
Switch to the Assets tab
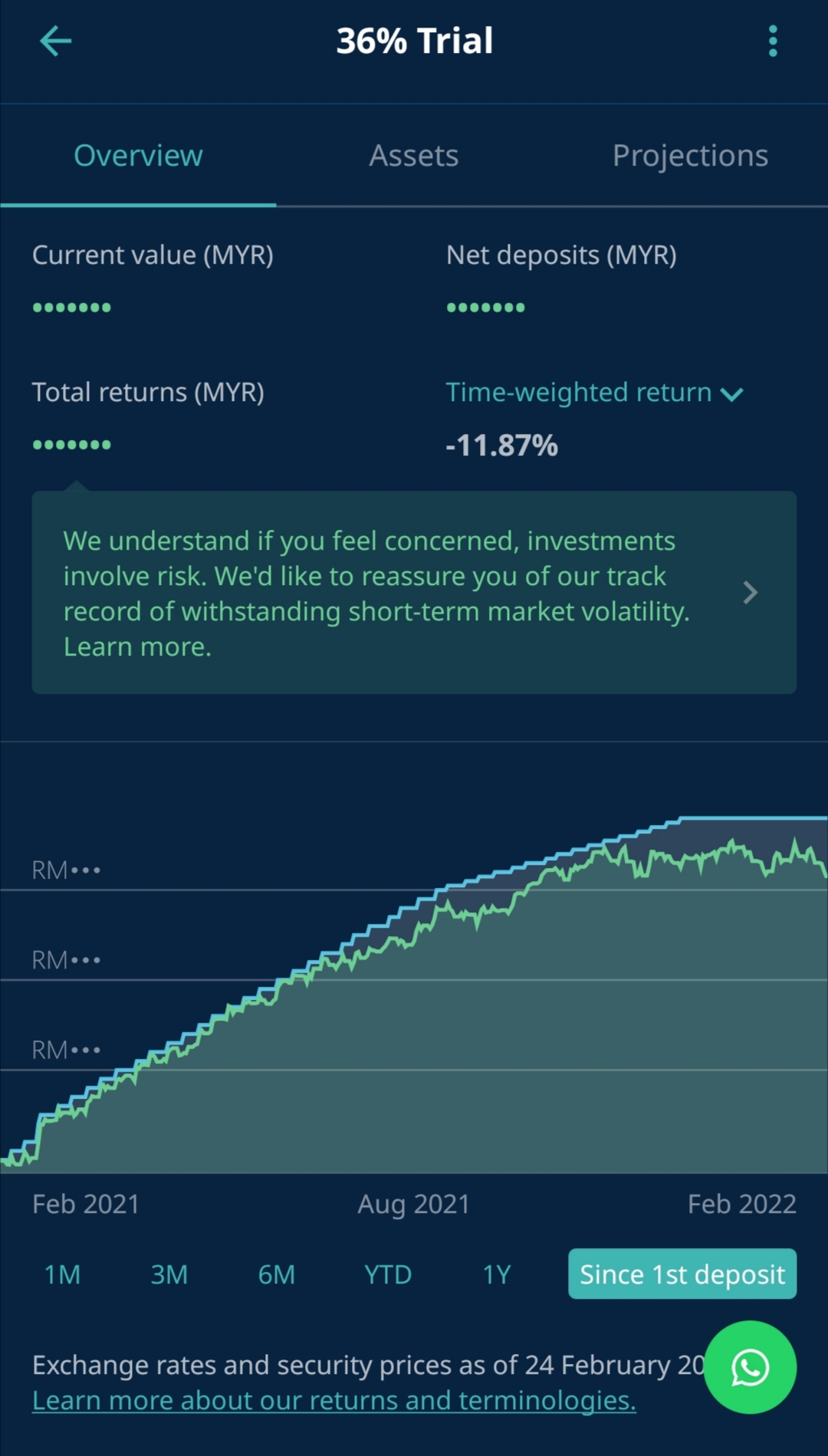point(414,156)
